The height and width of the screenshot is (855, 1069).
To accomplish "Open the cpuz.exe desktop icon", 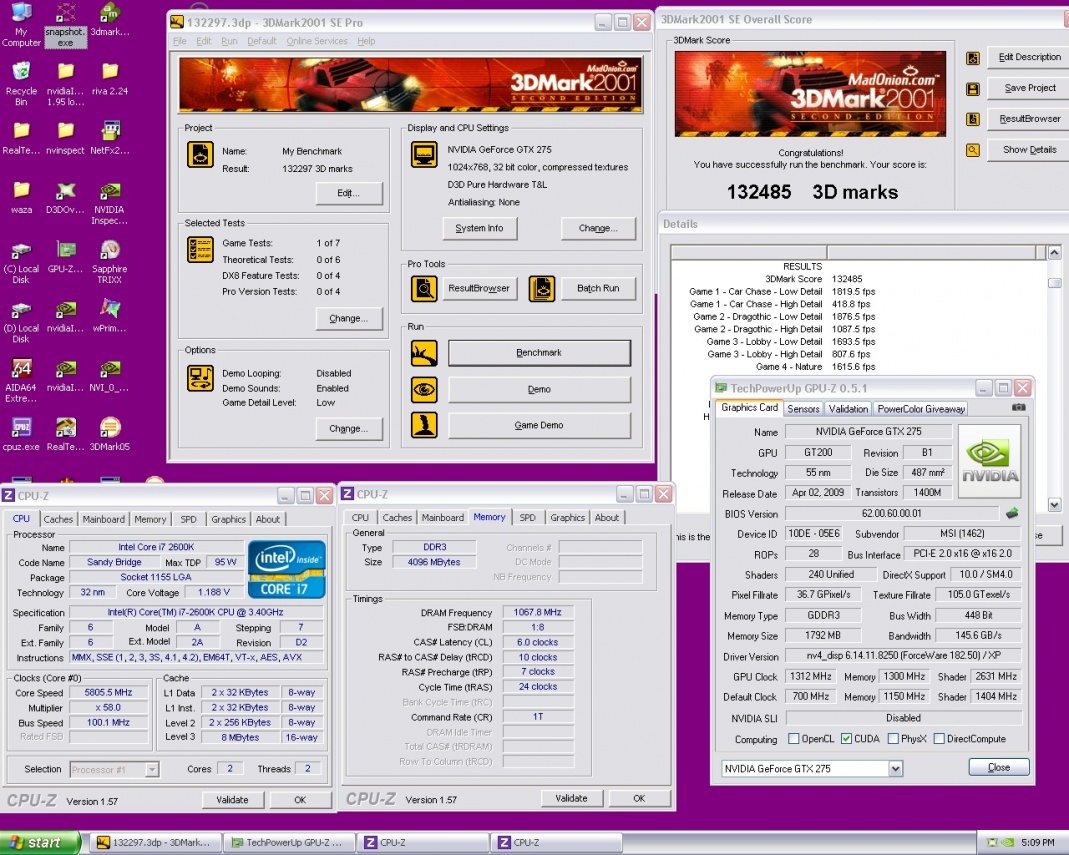I will click(x=21, y=428).
